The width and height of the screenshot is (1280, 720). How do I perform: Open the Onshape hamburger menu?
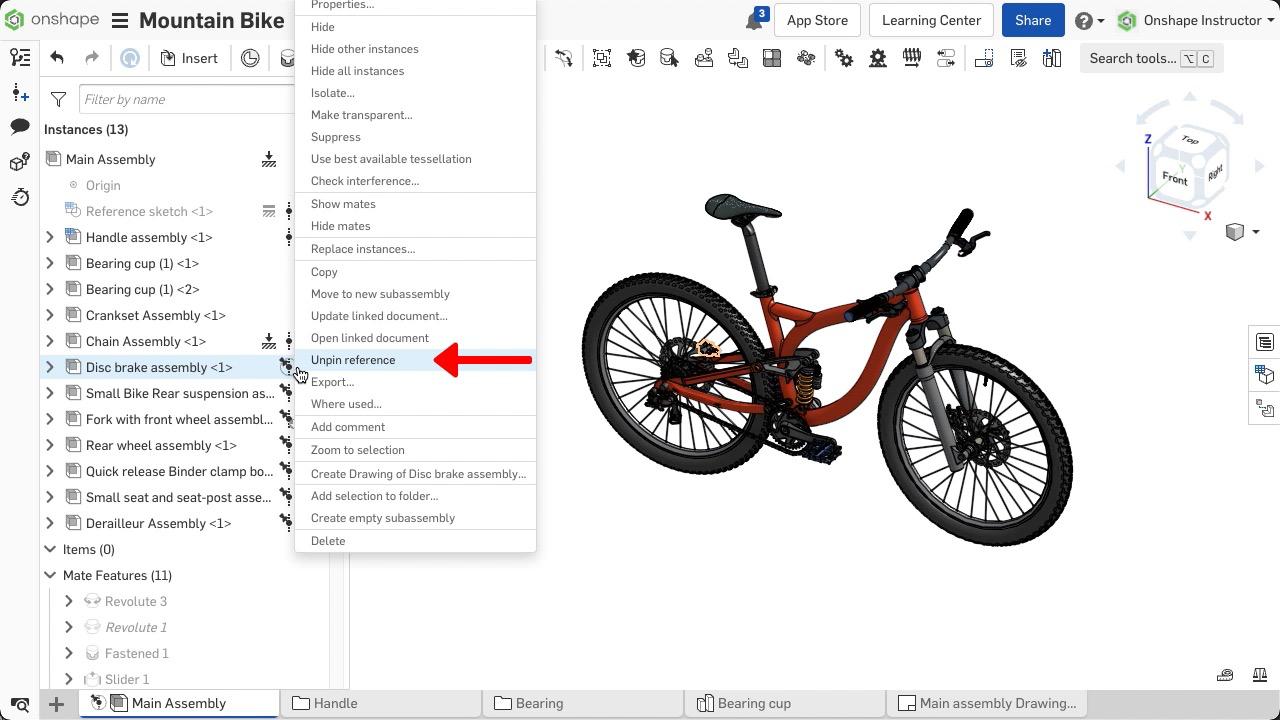pyautogui.click(x=120, y=20)
